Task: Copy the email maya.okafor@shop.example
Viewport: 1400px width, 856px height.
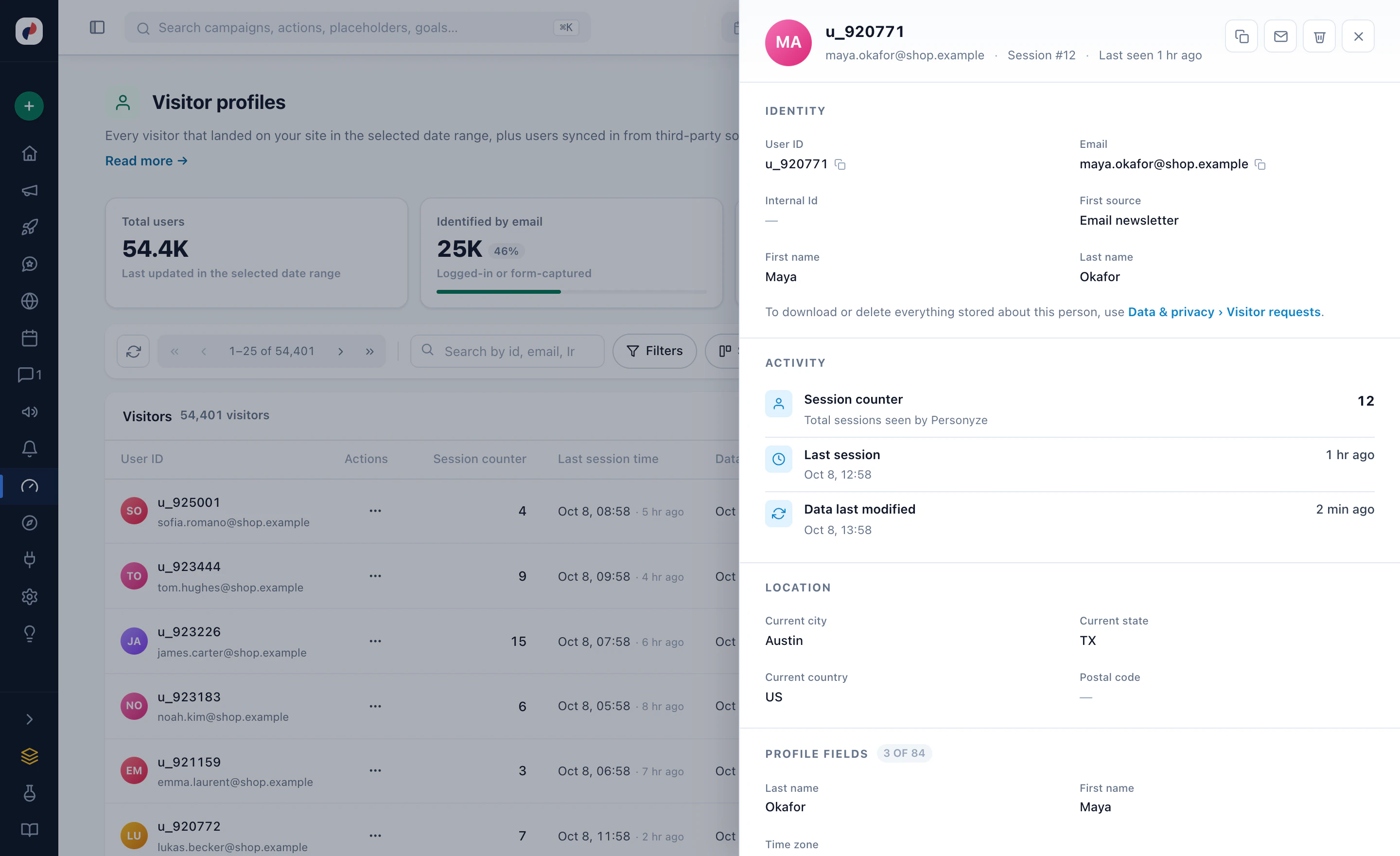Action: [1260, 164]
